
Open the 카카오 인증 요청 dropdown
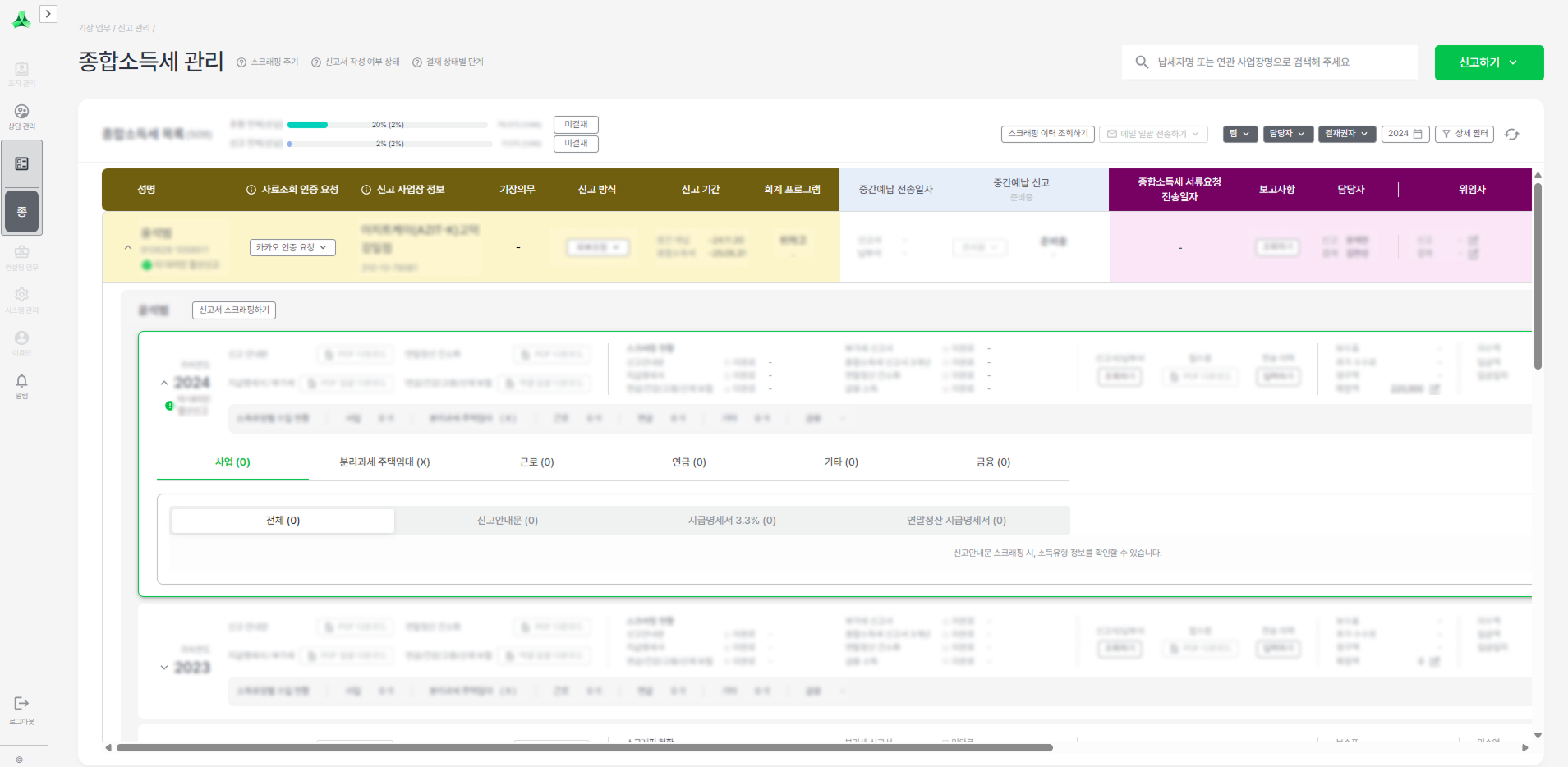[x=292, y=247]
